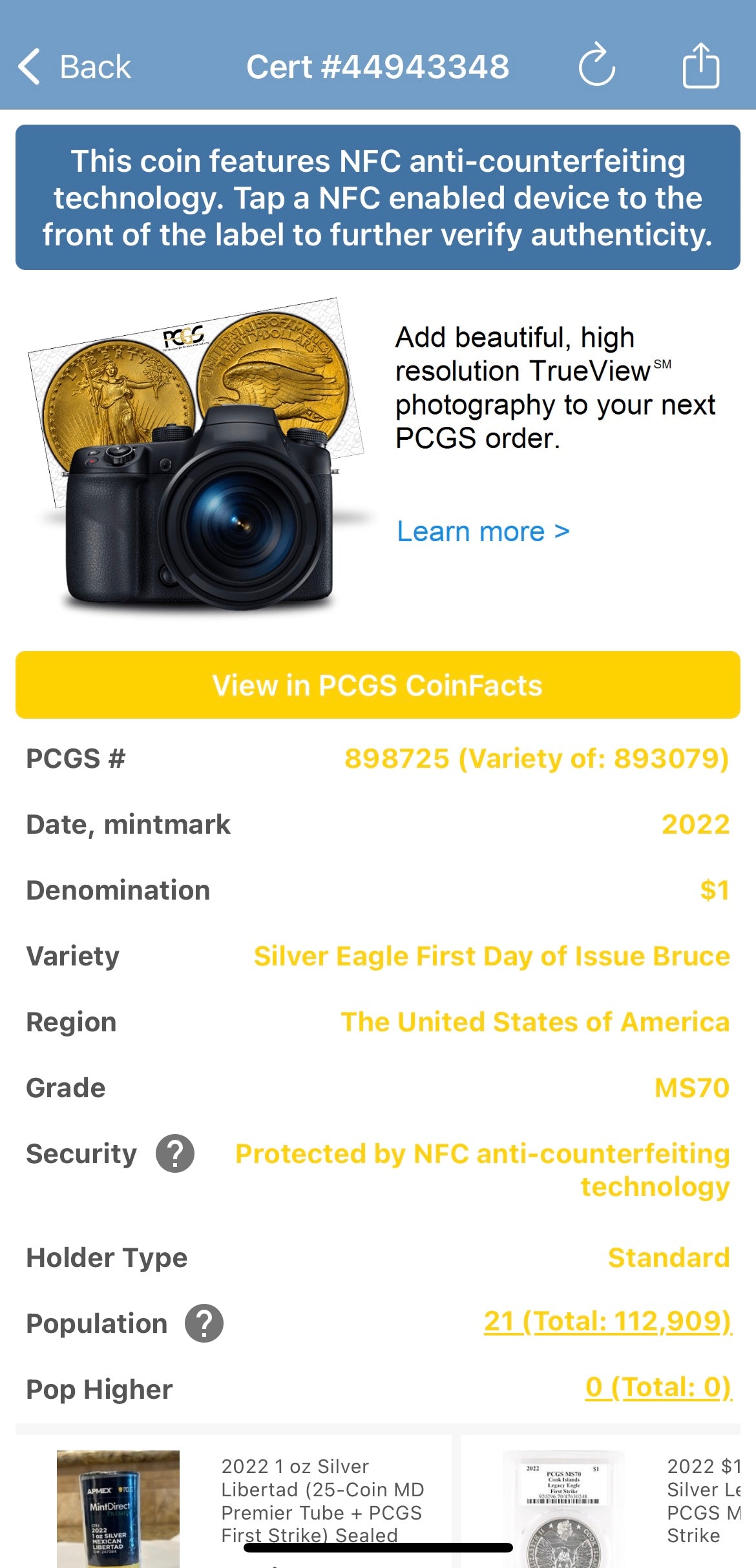756x1568 pixels.
Task: Open the Silver Libertad tube thumbnail
Action: (x=118, y=1508)
